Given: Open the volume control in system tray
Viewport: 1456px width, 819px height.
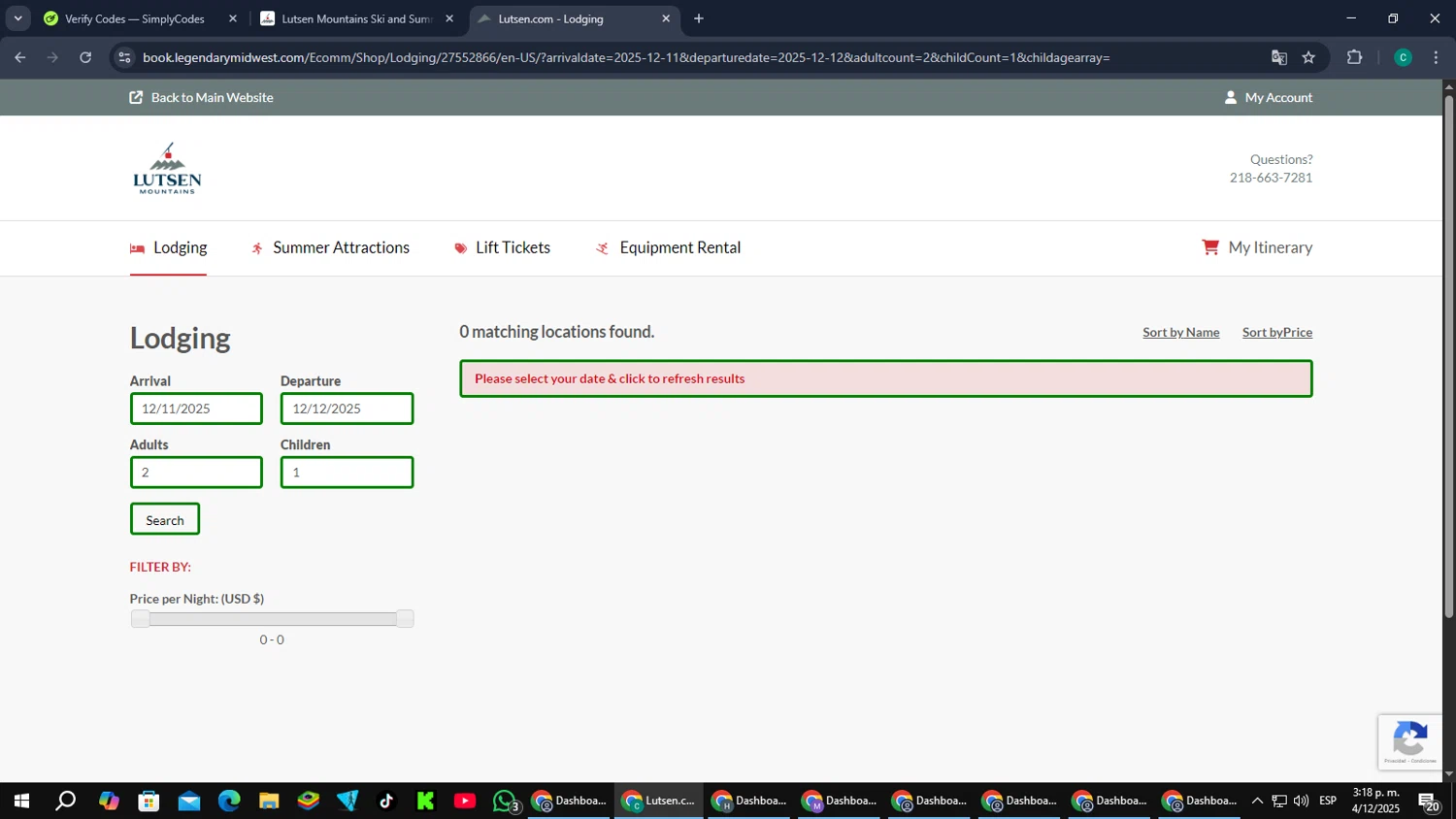Looking at the screenshot, I should pos(1301,801).
